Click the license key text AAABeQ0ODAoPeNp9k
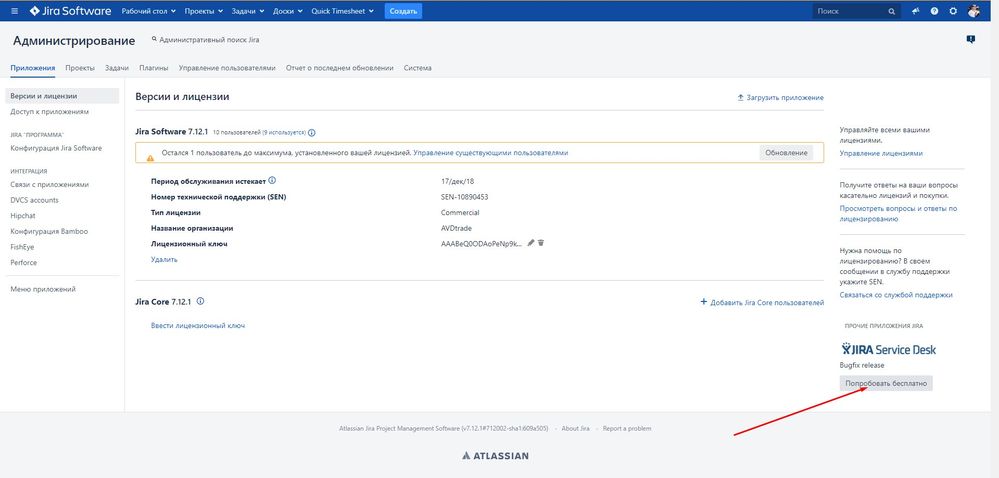 pos(481,243)
